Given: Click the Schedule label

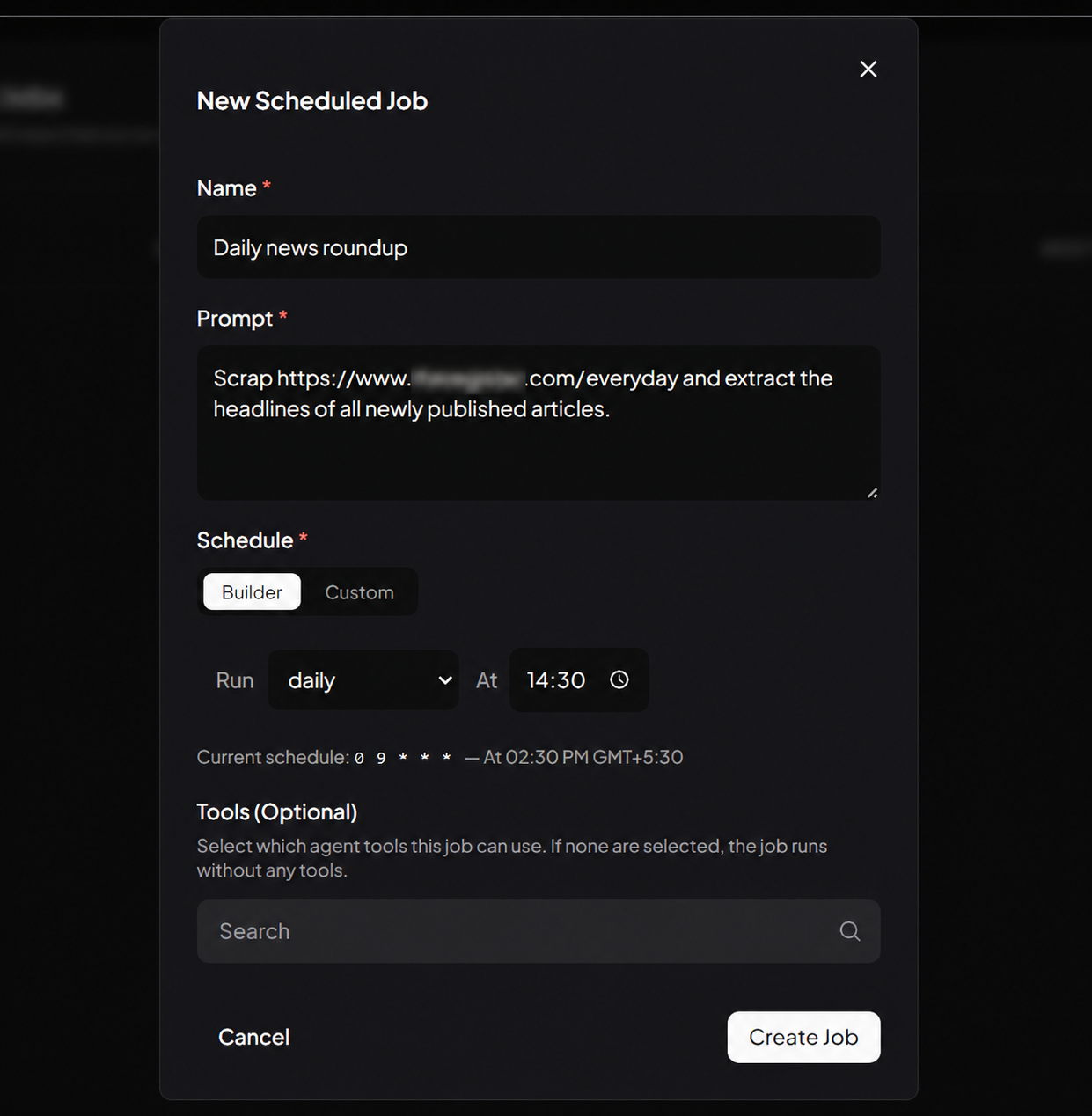Looking at the screenshot, I should click(x=245, y=540).
